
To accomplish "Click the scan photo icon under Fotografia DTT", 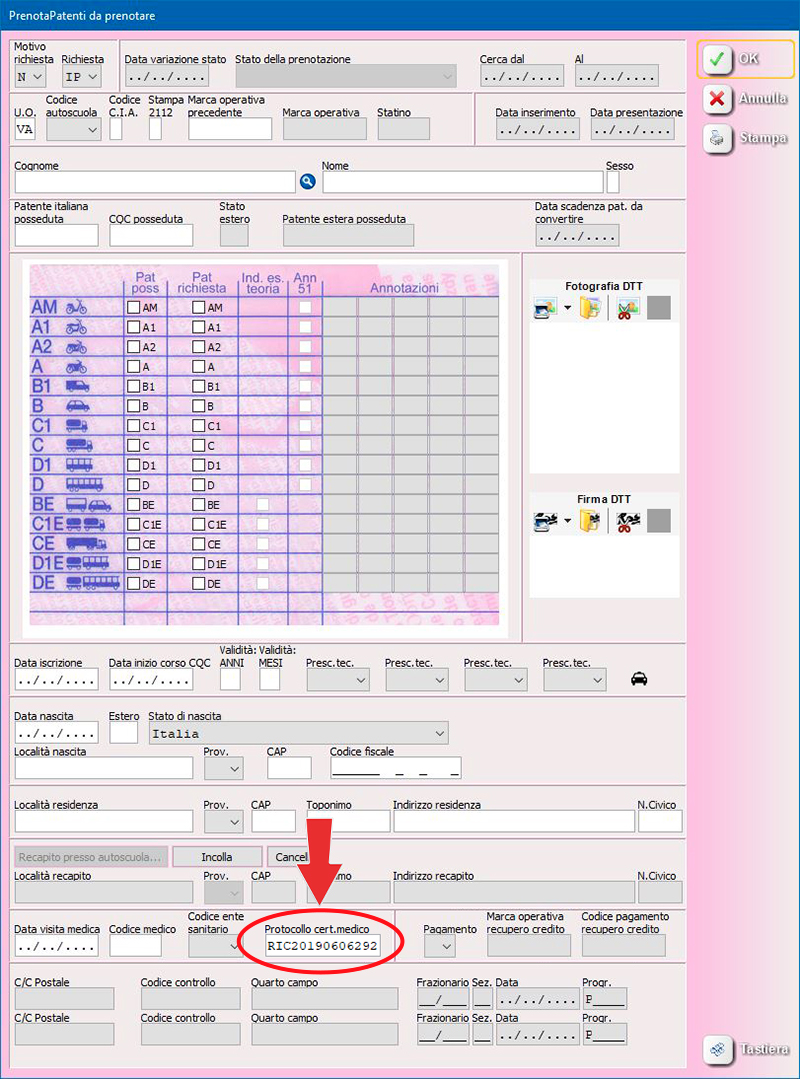I will 544,309.
